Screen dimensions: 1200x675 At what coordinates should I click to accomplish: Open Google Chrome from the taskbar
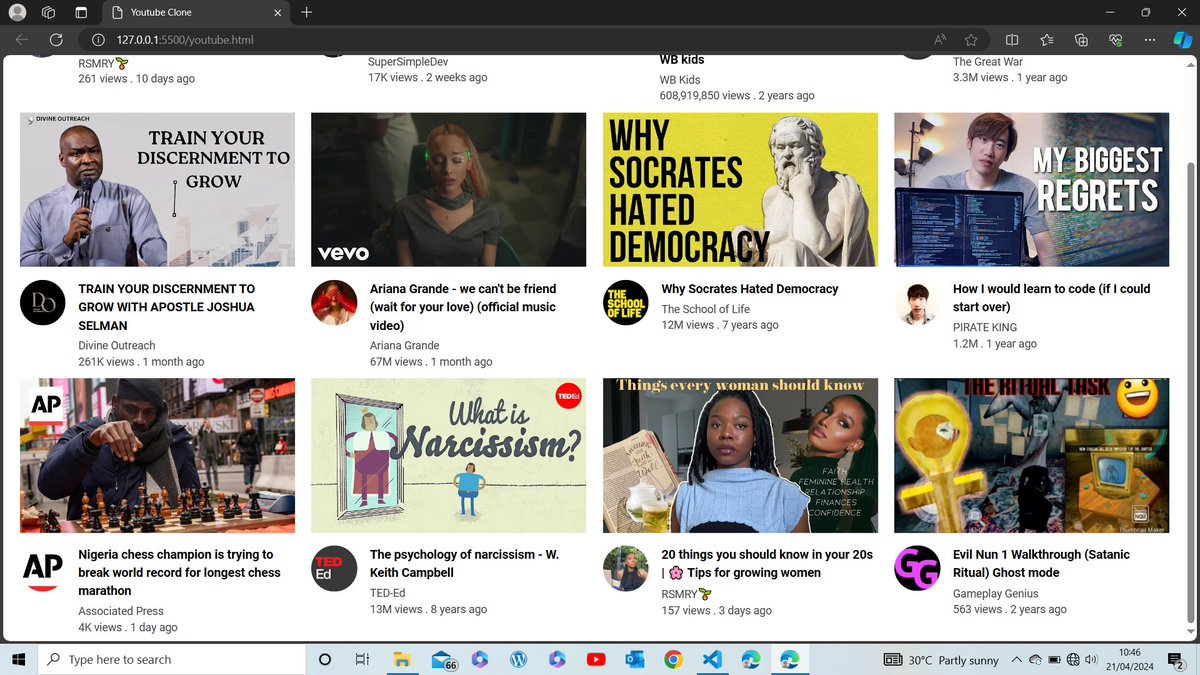(673, 660)
